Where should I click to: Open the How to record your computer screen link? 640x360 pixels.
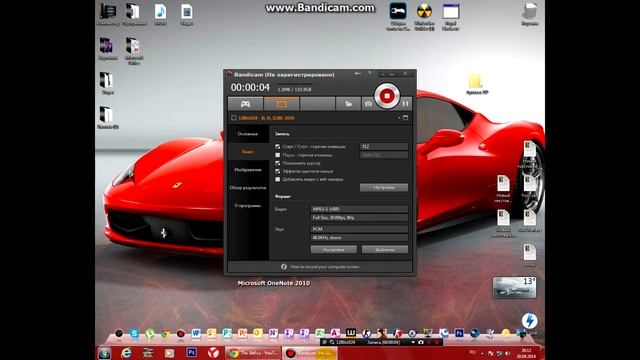pyautogui.click(x=324, y=267)
